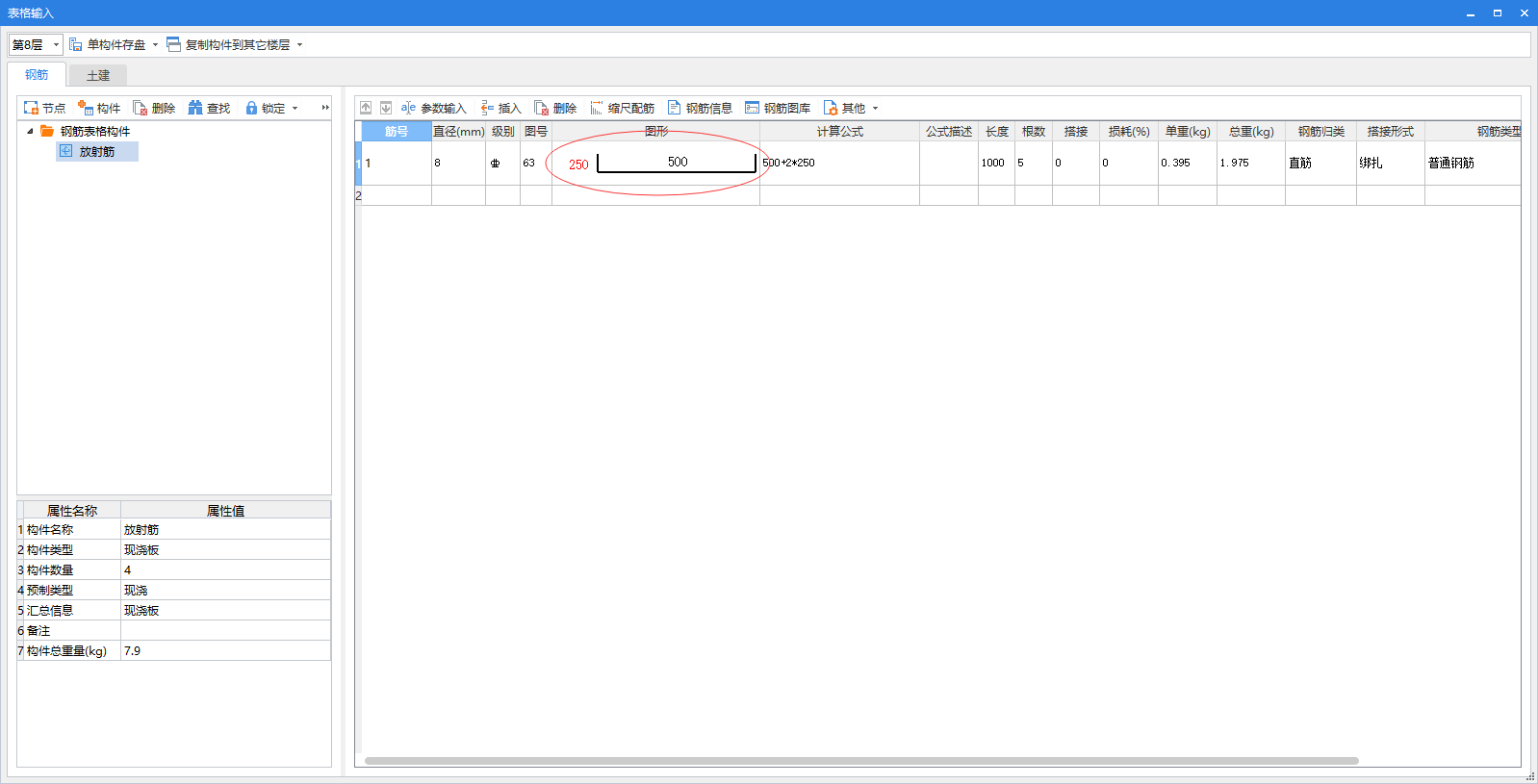The width and height of the screenshot is (1538, 784).
Task: Click the move row up icon
Action: tap(366, 108)
